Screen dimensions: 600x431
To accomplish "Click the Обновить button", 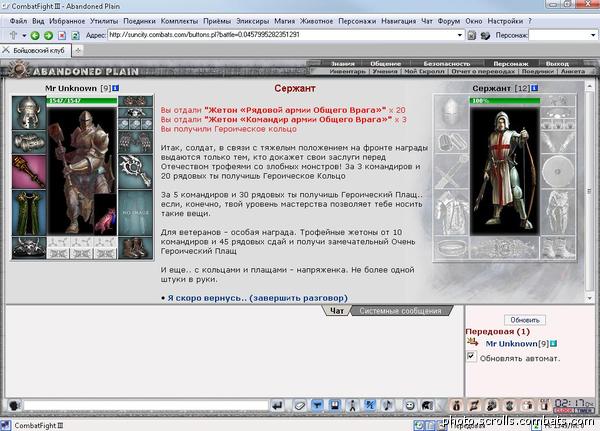I will [525, 320].
